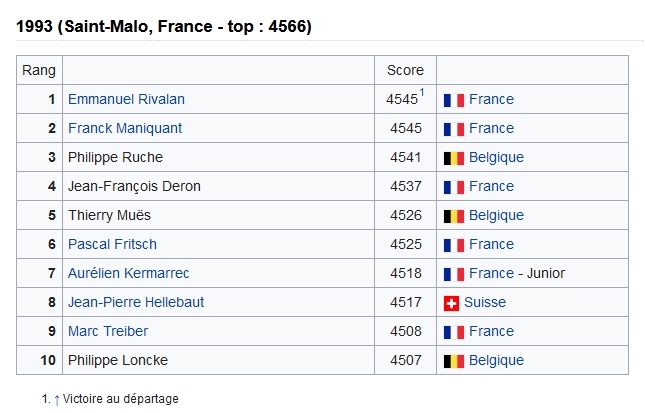Click the Suisse country link
Viewport: 645px width, 413px height.
tap(485, 302)
